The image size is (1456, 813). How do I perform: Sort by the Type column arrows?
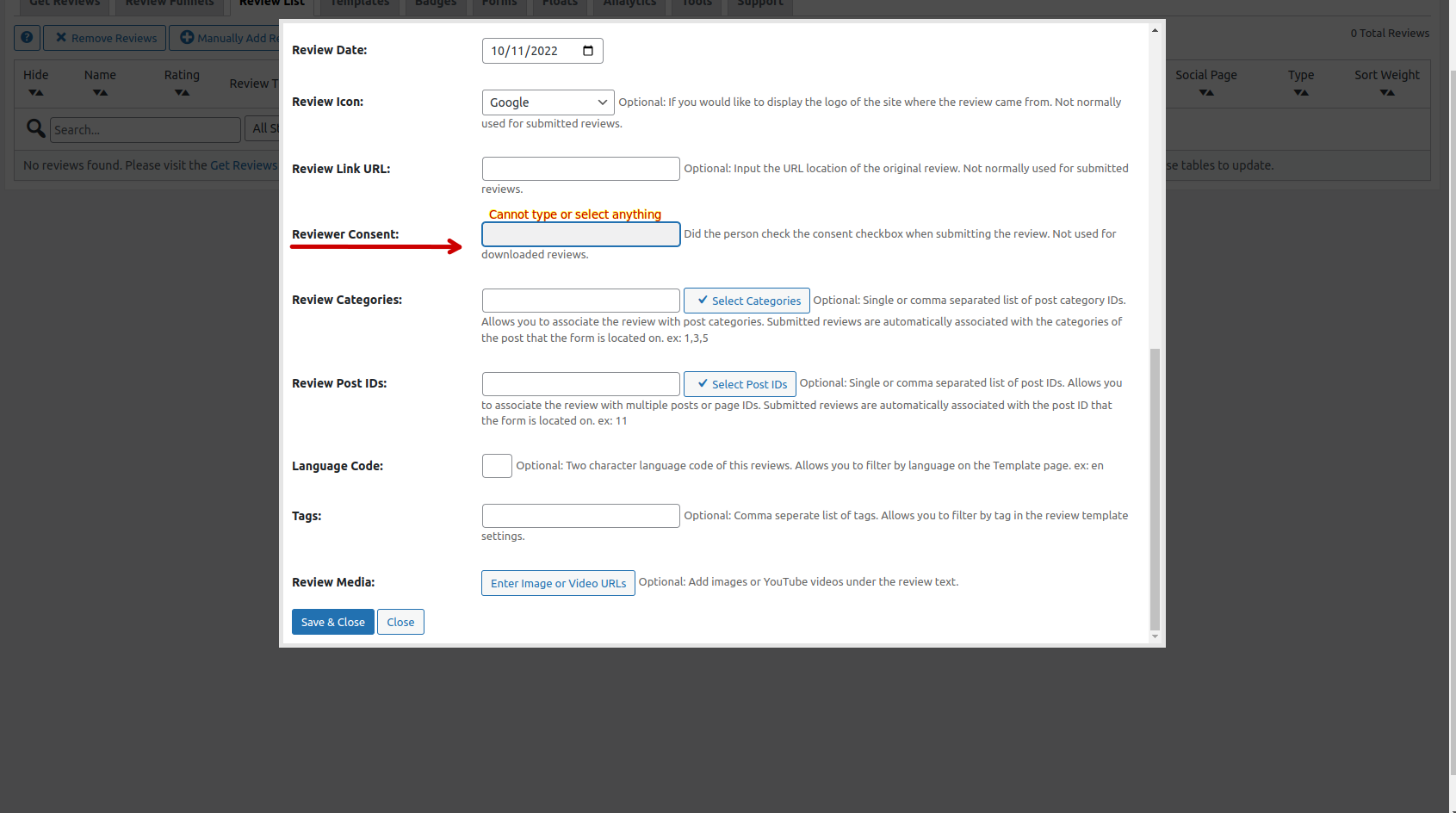(x=1301, y=92)
